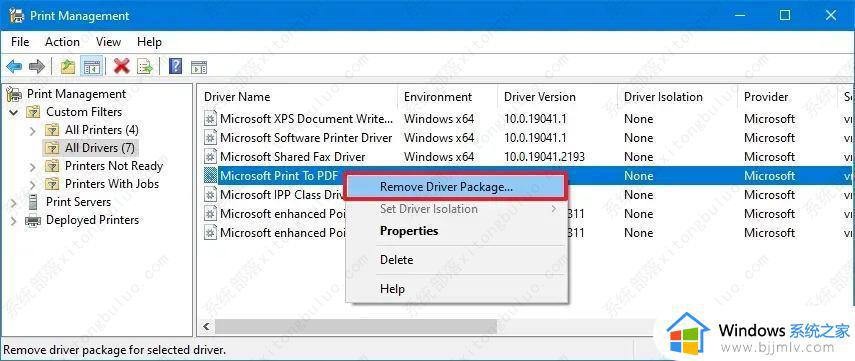This screenshot has width=855, height=361.
Task: Click Windows x64 in XPS Document Writer row
Action: (x=439, y=119)
